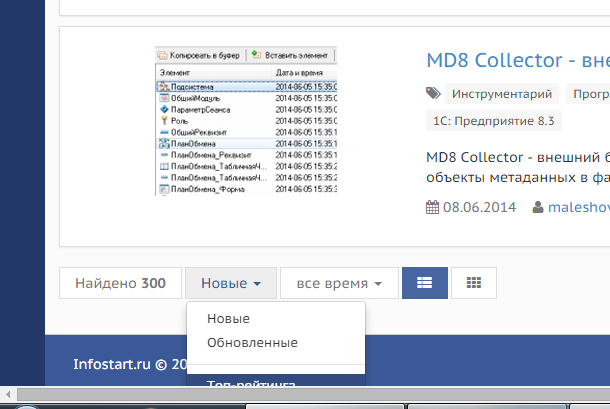Click the Infostart.ru copyright footer text
The image size is (610, 409).
pos(130,364)
